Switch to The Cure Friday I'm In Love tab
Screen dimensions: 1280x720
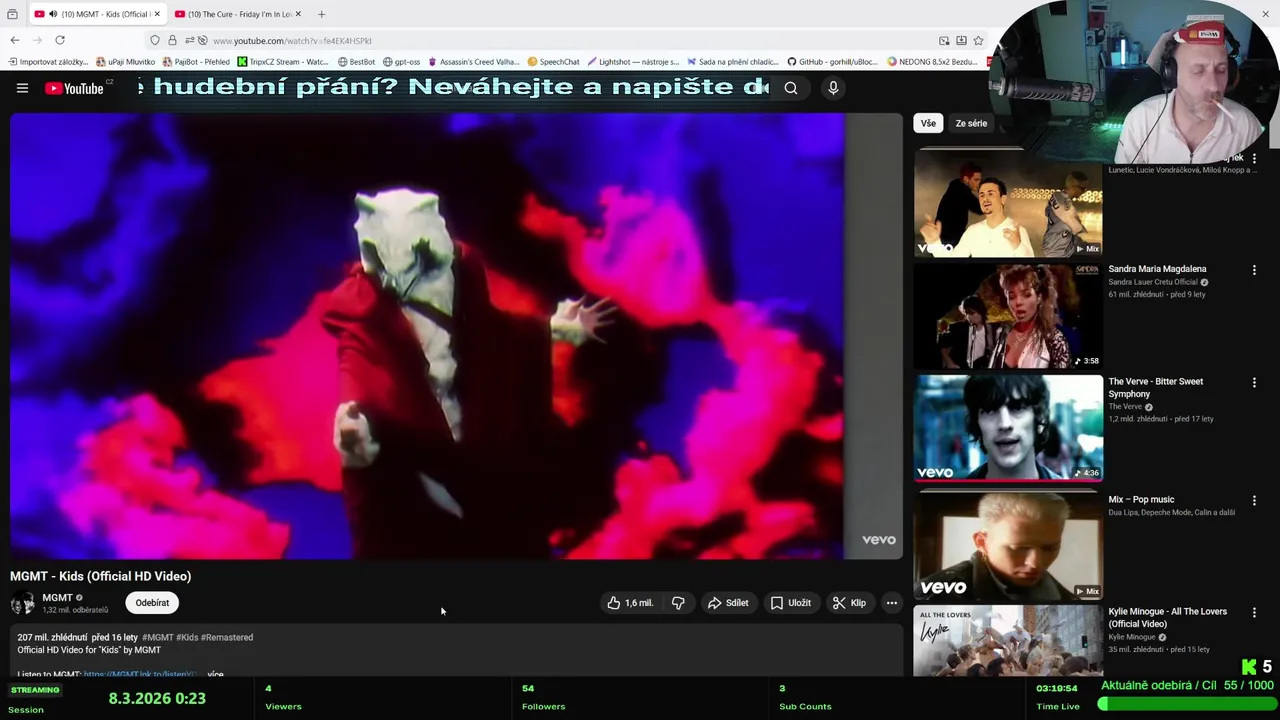pyautogui.click(x=238, y=14)
